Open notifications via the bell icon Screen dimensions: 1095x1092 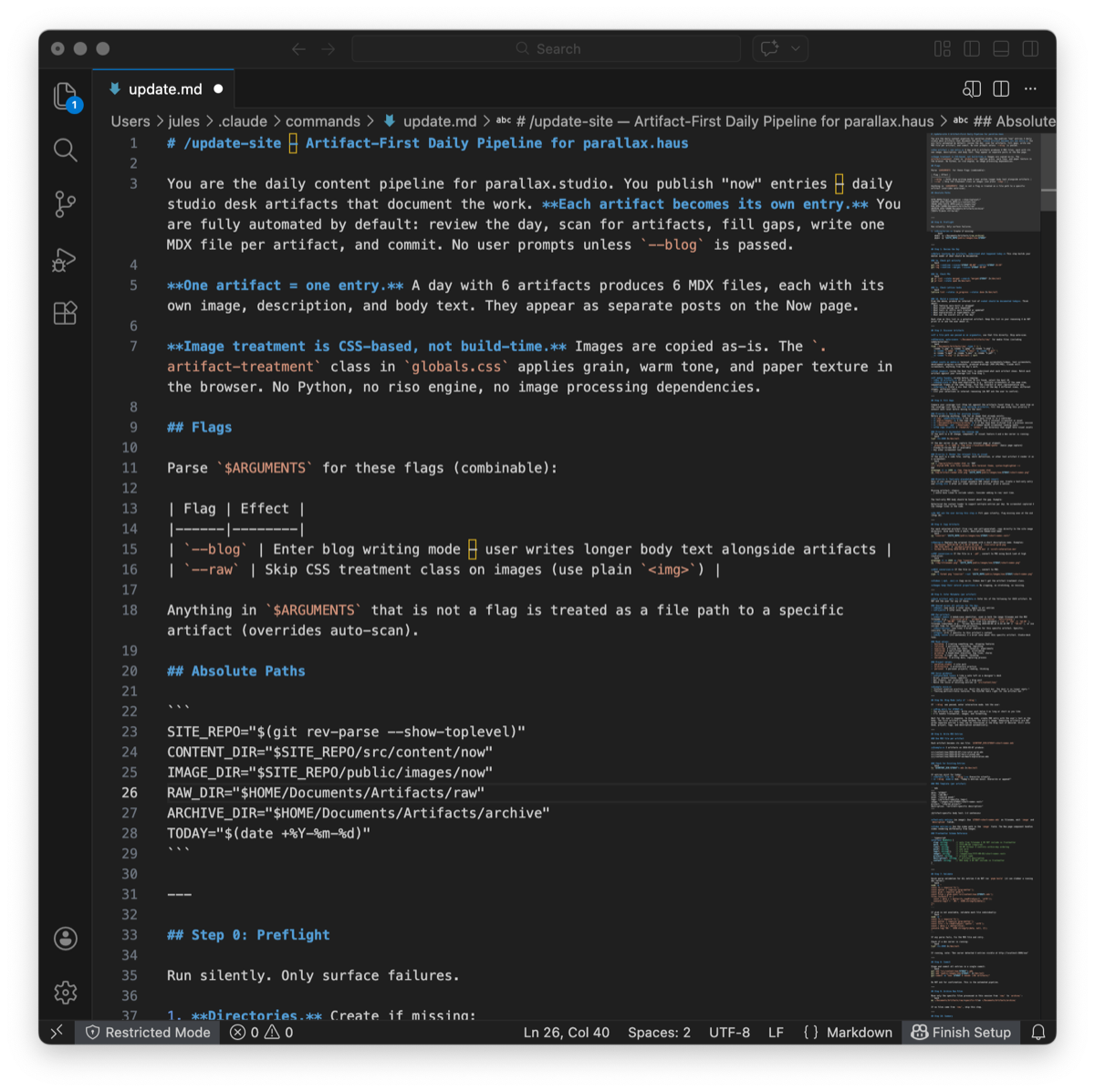click(x=1038, y=1032)
